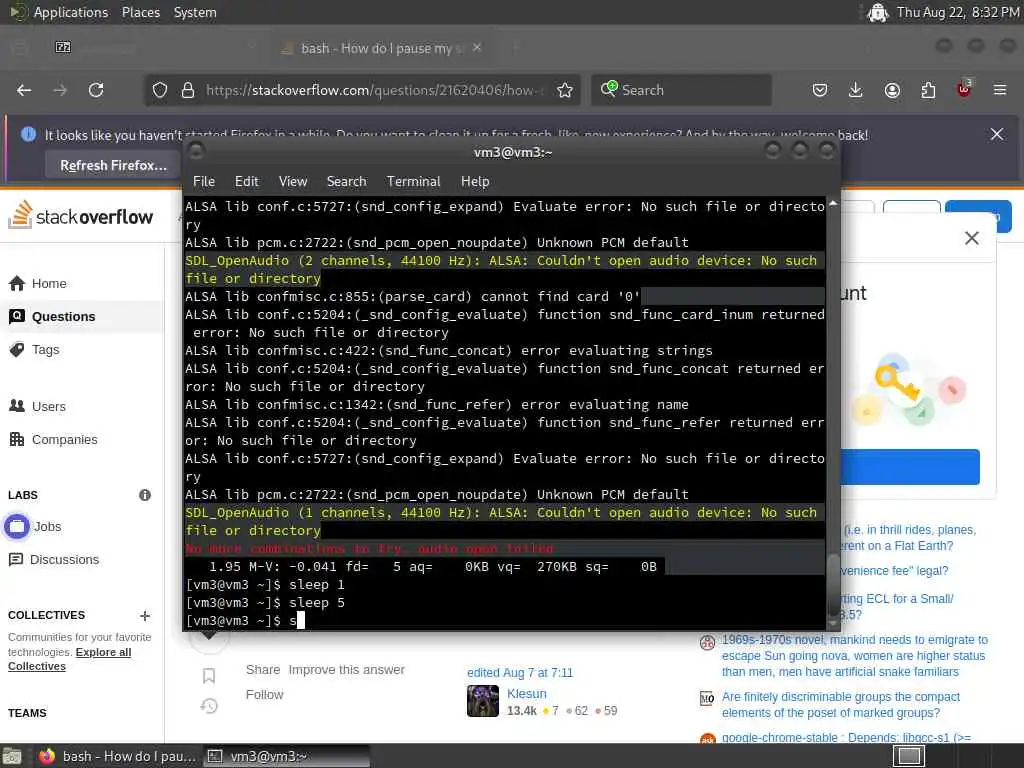The height and width of the screenshot is (768, 1024).
Task: Open 1969s-1970s novel related question link
Action: tap(854, 656)
